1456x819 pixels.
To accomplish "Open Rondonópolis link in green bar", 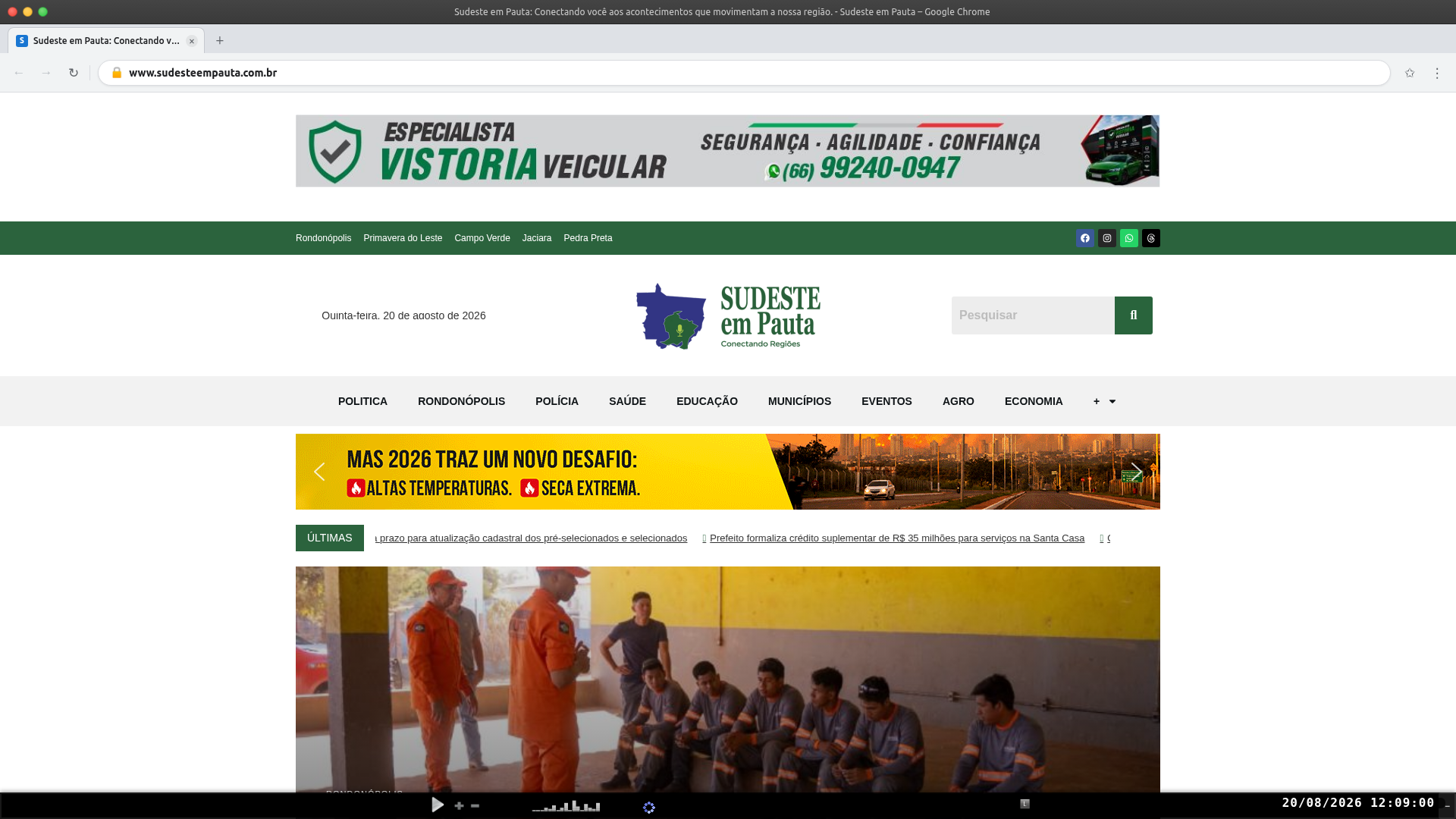I will [x=323, y=238].
